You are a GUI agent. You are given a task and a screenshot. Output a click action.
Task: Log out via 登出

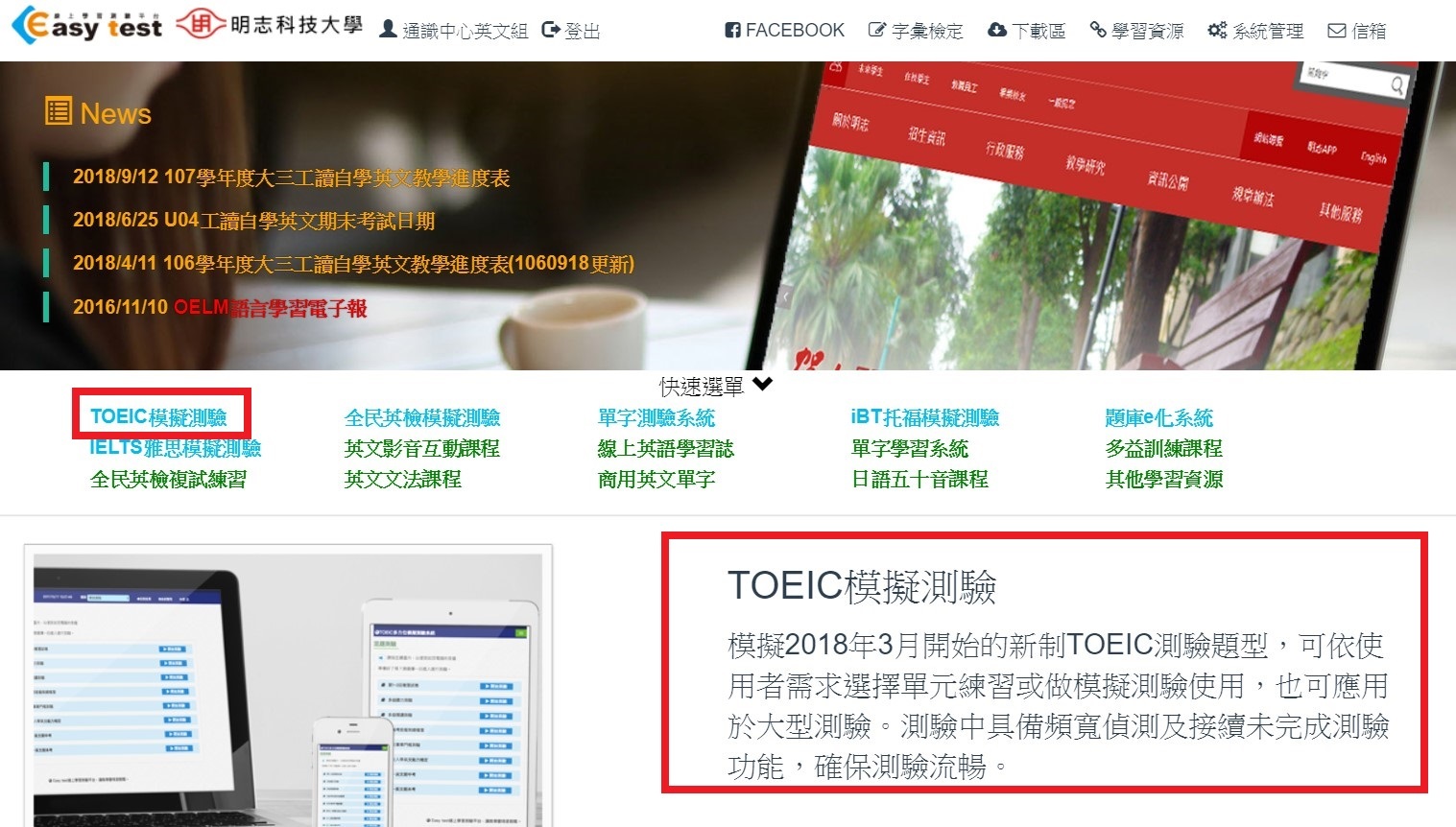pos(571,31)
